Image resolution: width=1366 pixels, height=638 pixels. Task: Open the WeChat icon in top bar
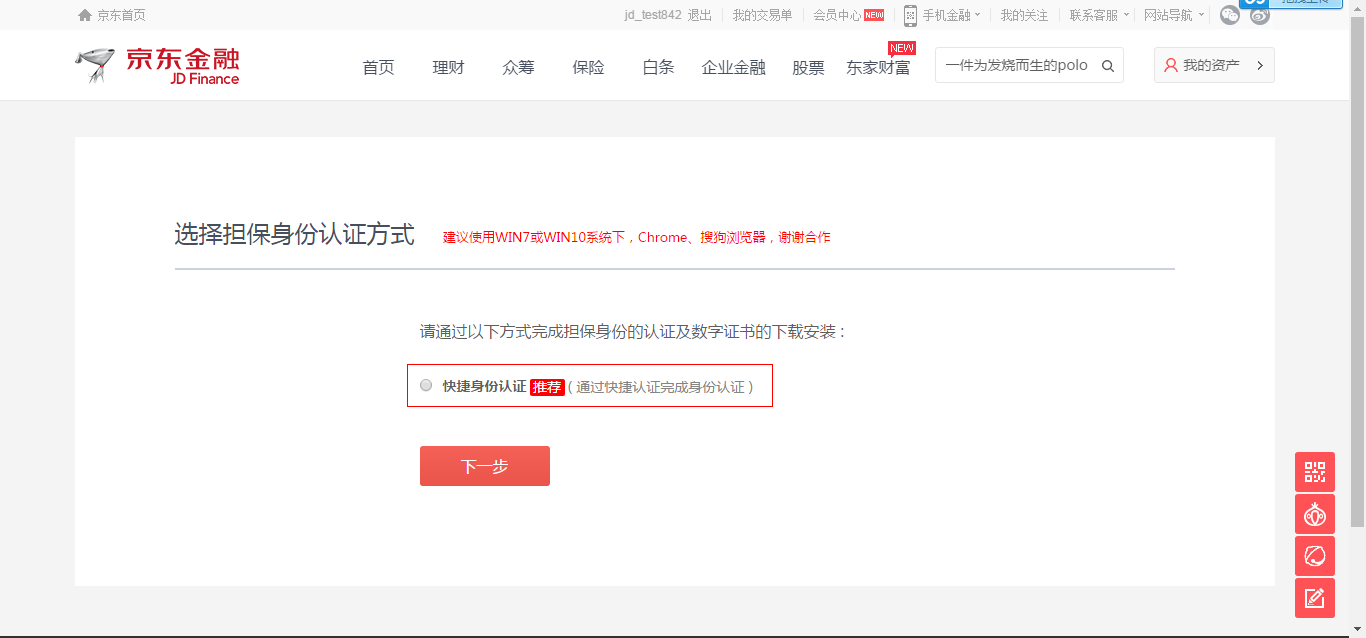tap(1230, 15)
